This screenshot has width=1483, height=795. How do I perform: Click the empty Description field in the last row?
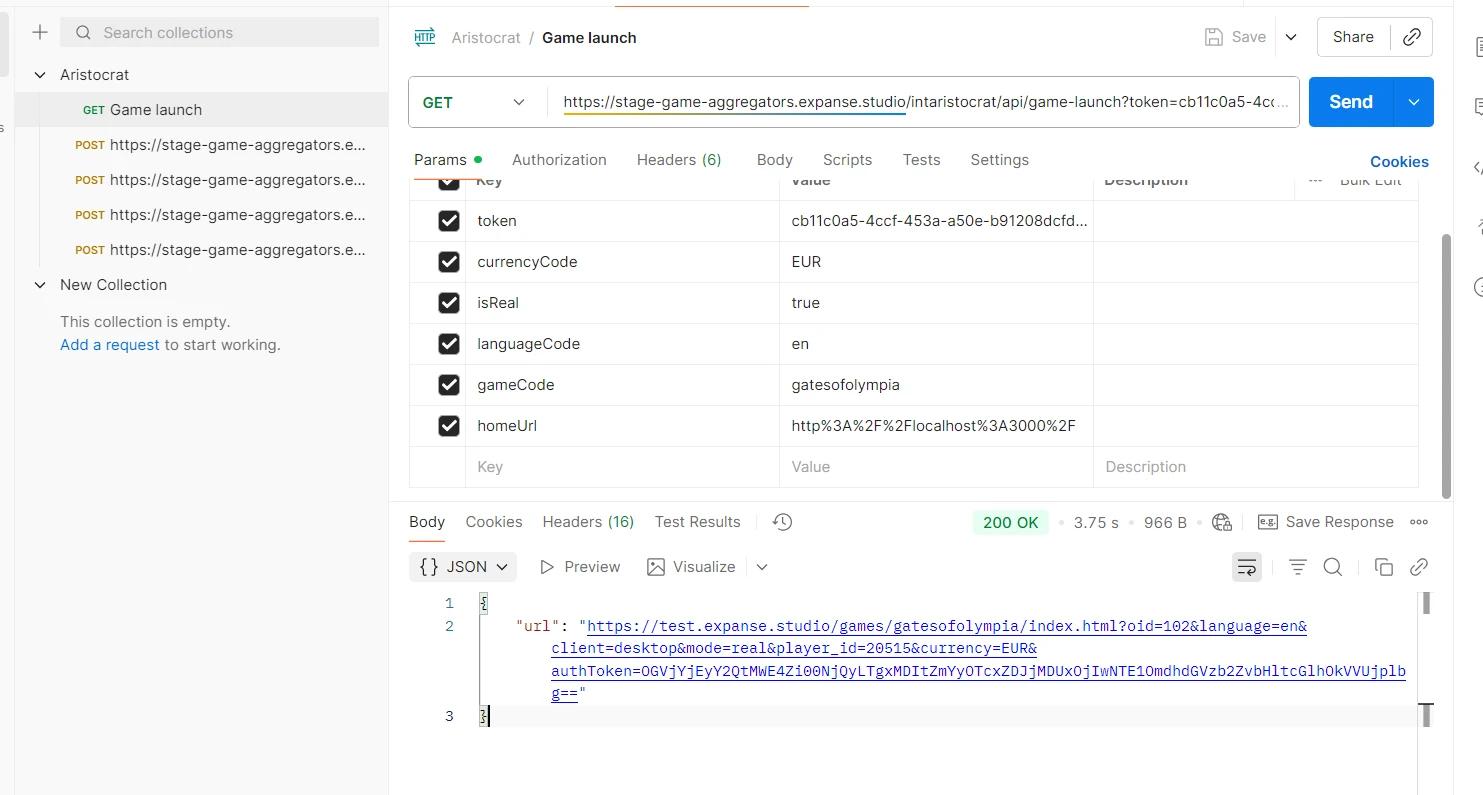tap(1256, 467)
